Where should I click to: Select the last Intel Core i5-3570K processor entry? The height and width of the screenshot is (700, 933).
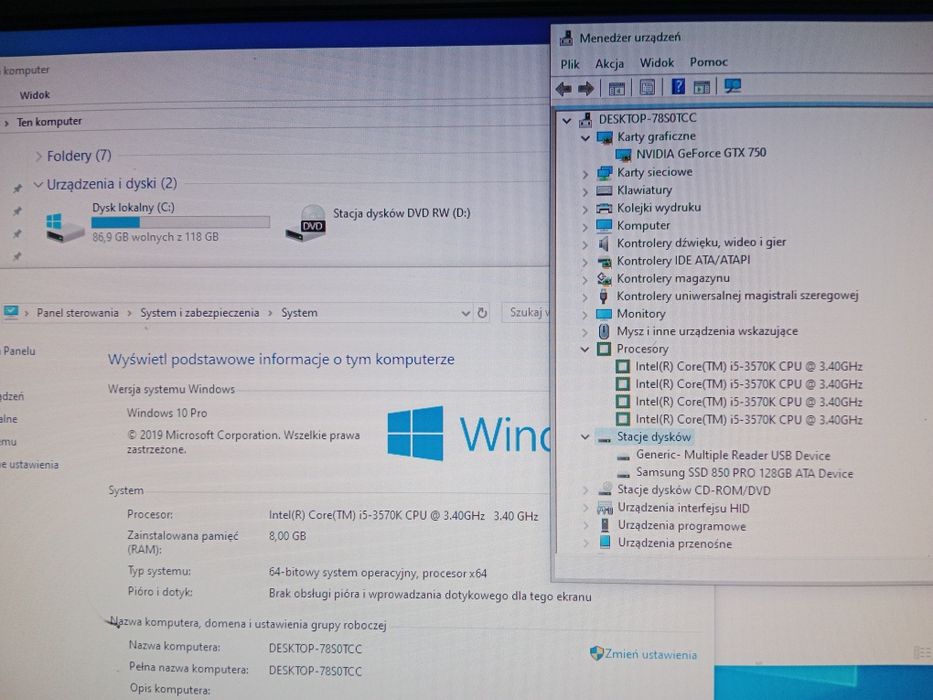(749, 420)
